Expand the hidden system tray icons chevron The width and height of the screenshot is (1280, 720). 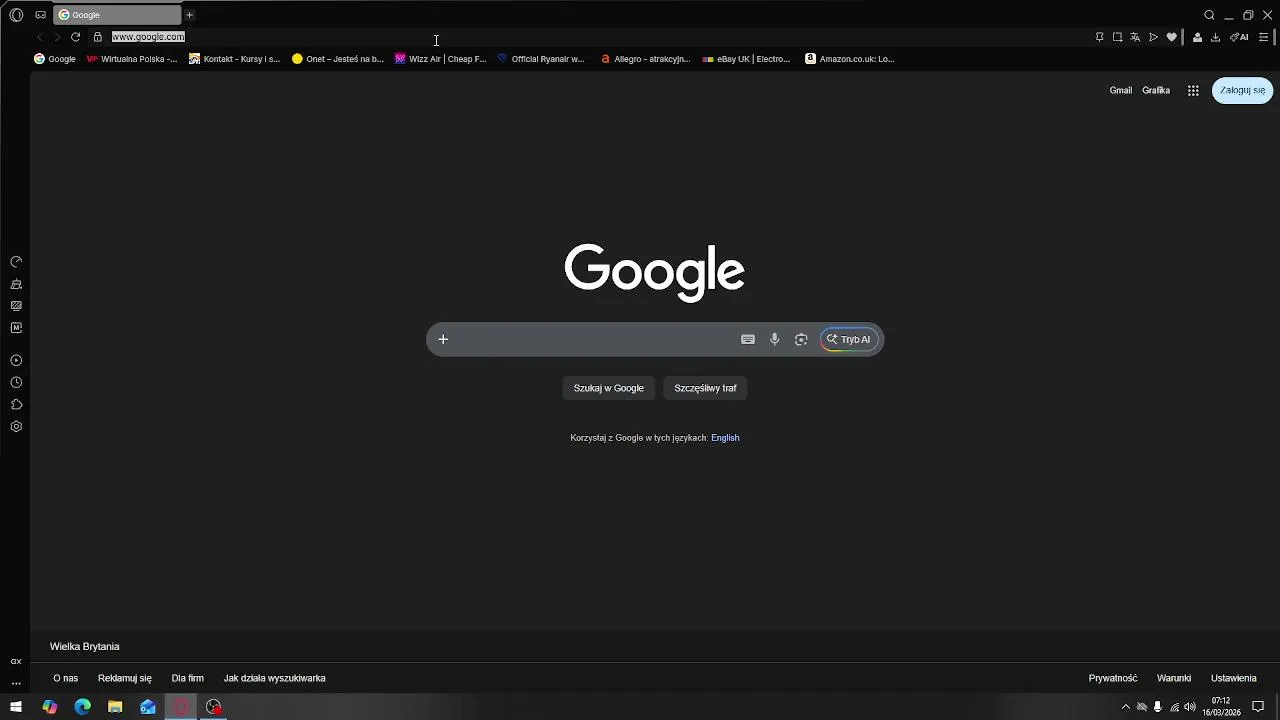[x=1125, y=707]
